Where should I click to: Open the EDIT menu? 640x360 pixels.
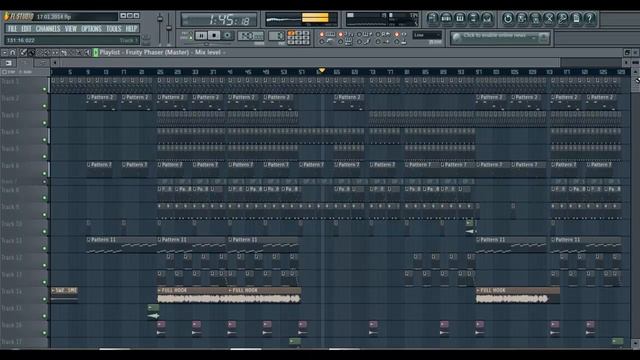pos(26,29)
